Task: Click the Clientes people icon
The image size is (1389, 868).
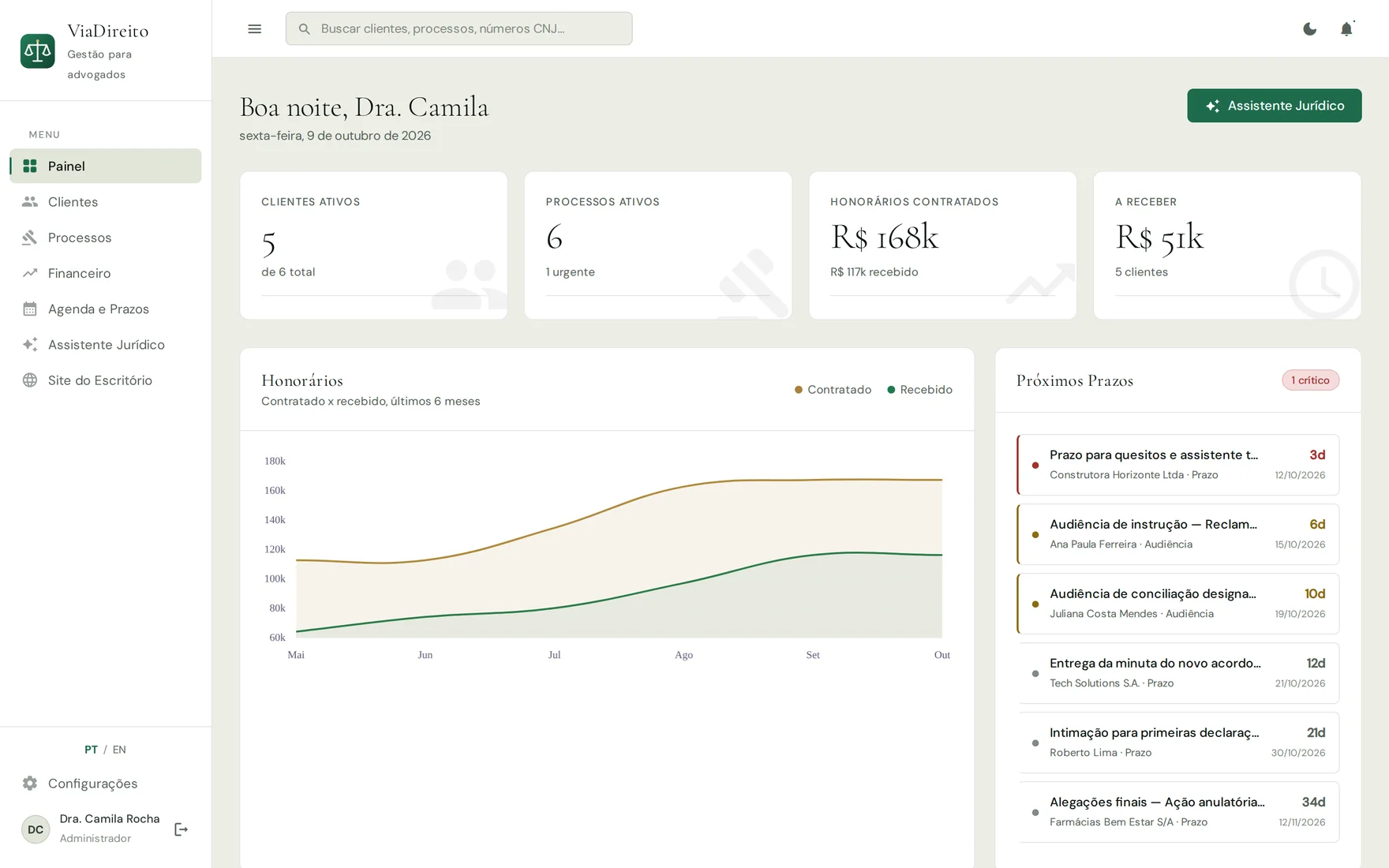Action: pos(30,202)
